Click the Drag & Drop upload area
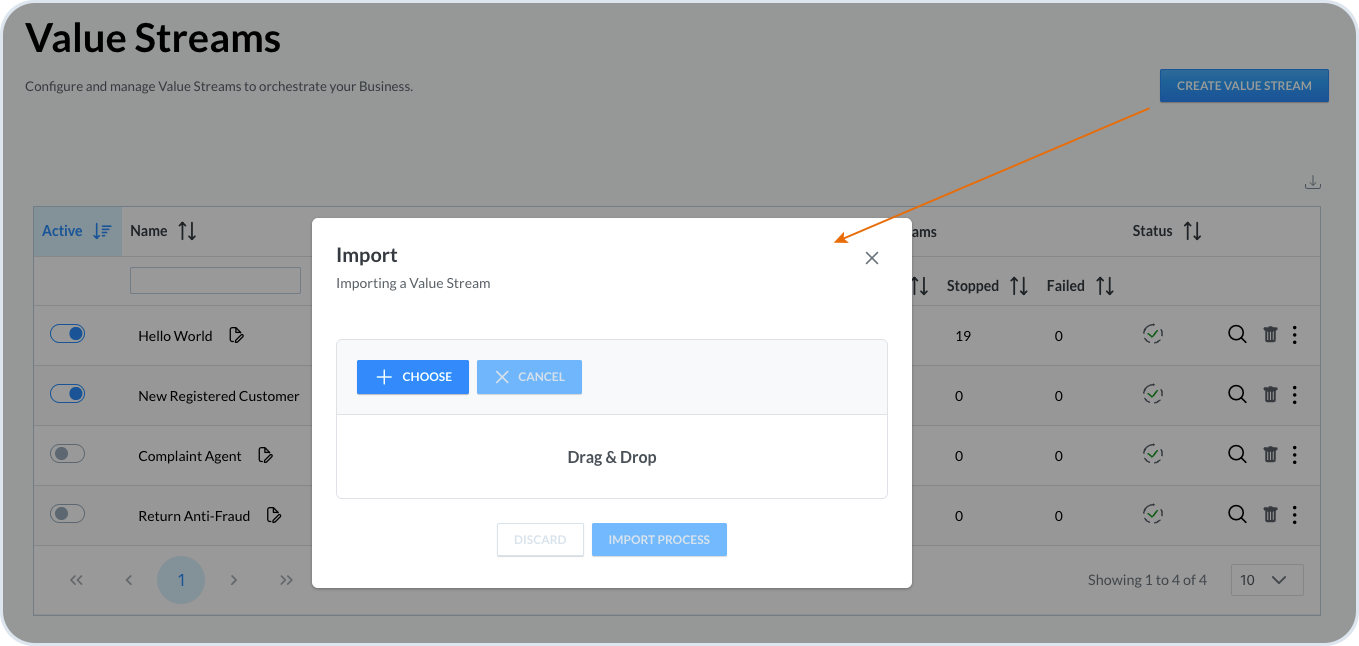Image resolution: width=1359 pixels, height=646 pixels. click(x=612, y=457)
